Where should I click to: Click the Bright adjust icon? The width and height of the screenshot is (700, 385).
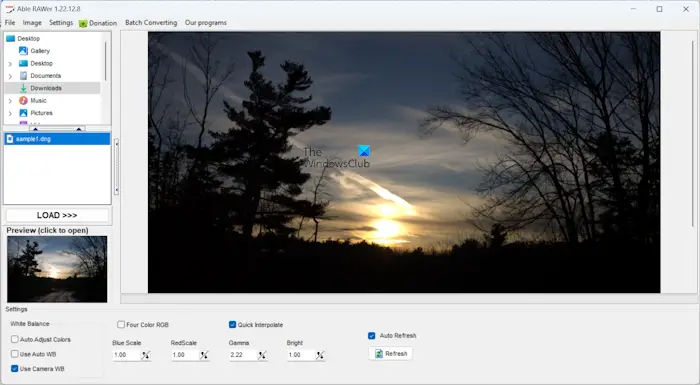pyautogui.click(x=320, y=355)
